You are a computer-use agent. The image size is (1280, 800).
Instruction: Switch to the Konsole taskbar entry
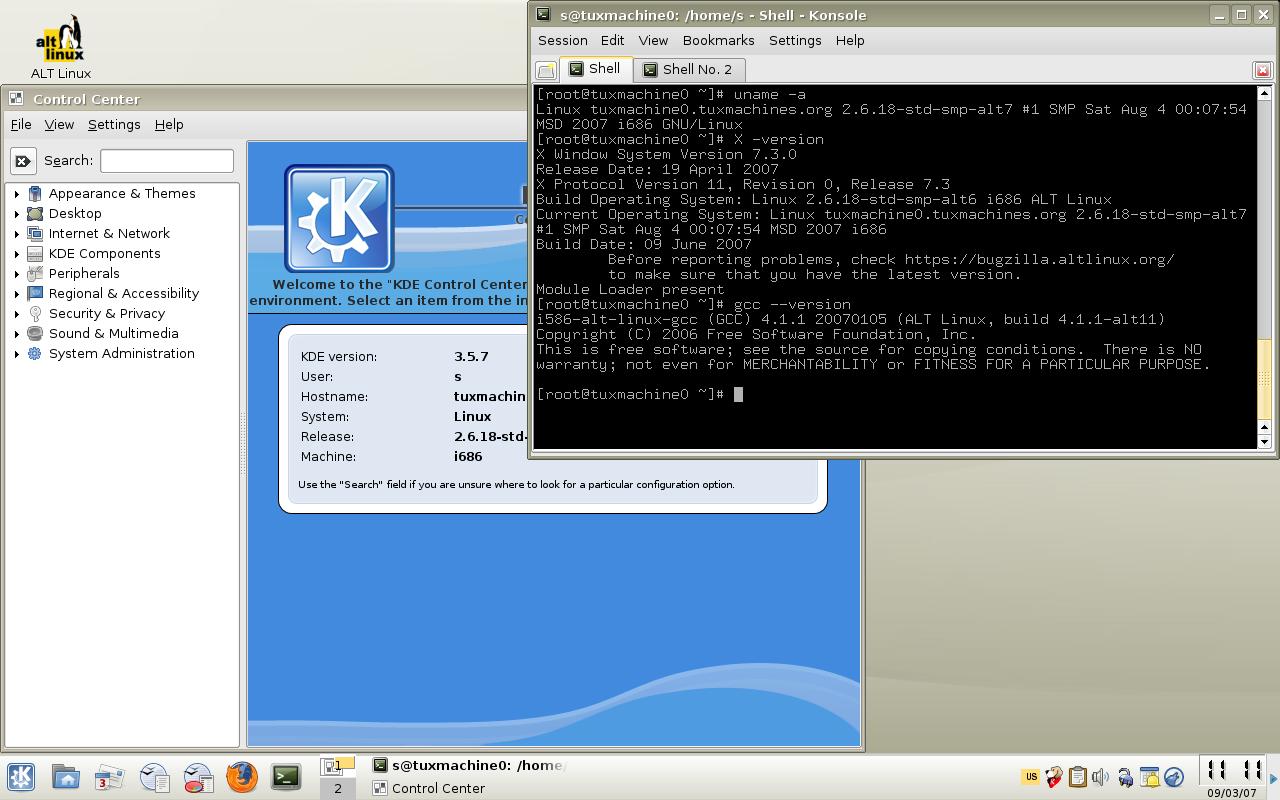(x=469, y=766)
